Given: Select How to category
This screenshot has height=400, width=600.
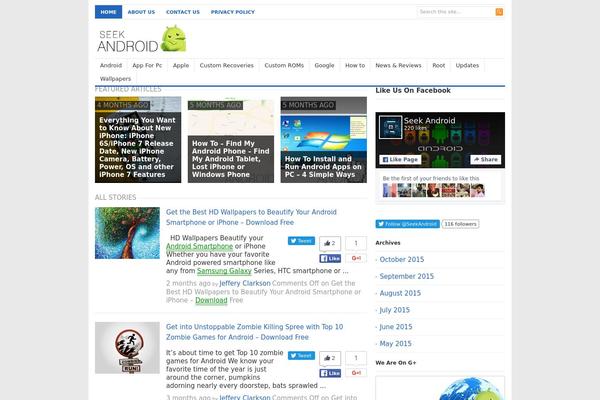Looking at the screenshot, I should click(x=355, y=65).
